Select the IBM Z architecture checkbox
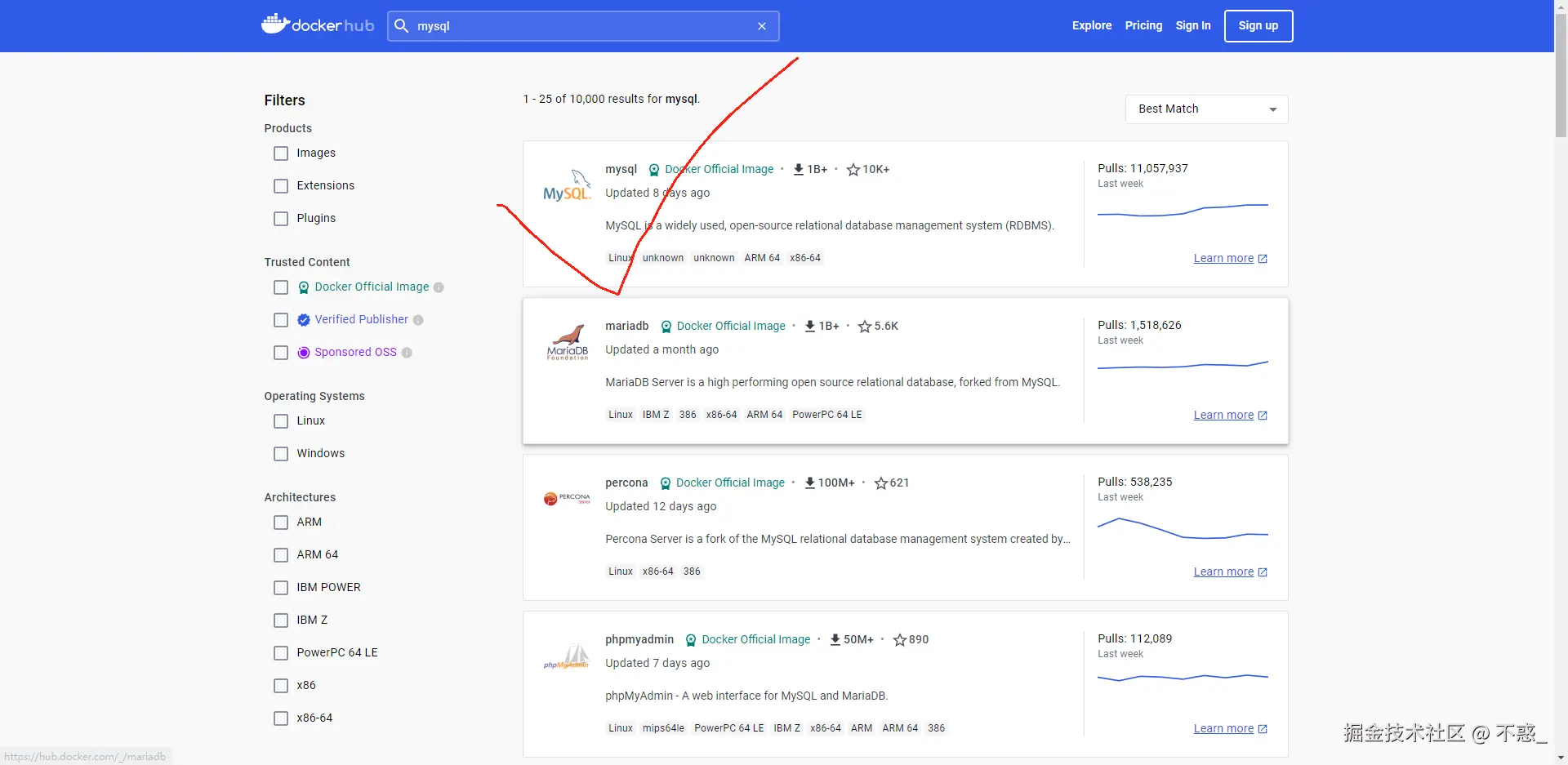 pyautogui.click(x=281, y=620)
